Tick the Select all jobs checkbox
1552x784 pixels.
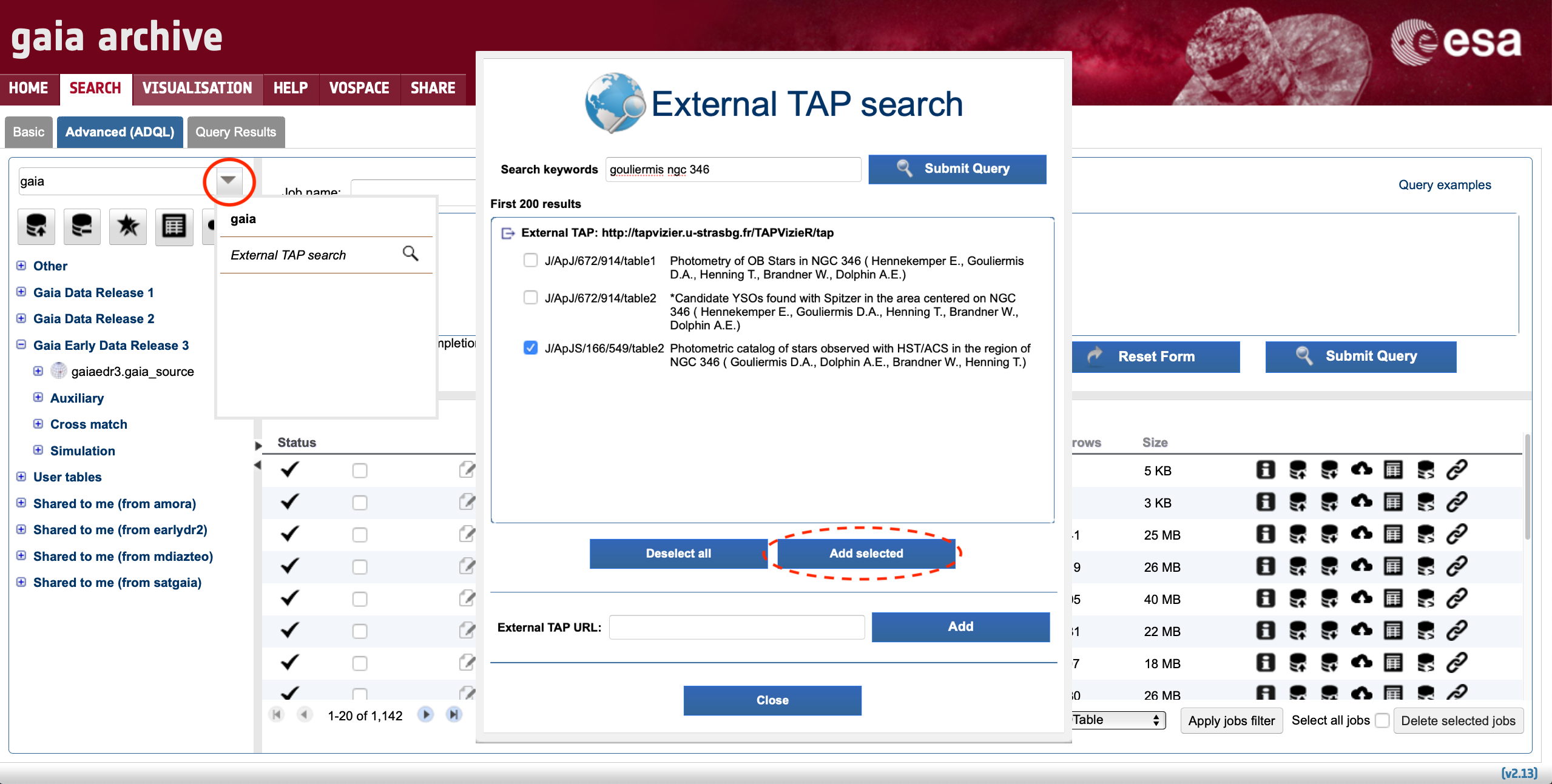[1382, 720]
